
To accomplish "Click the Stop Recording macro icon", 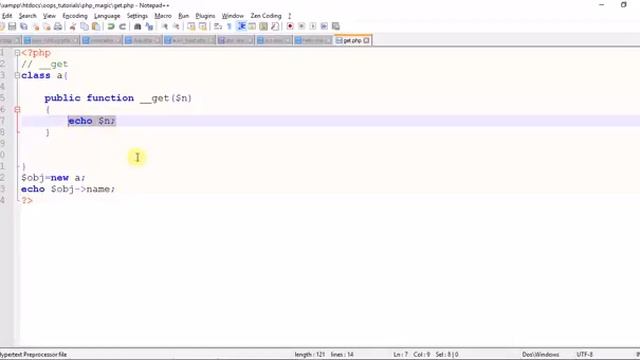I will (x=301, y=27).
